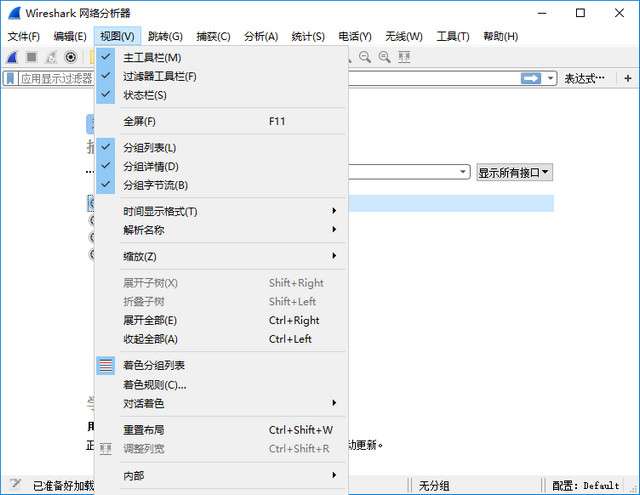Click 无分组 status bar text
Screen dimensions: 640x495
point(434,486)
